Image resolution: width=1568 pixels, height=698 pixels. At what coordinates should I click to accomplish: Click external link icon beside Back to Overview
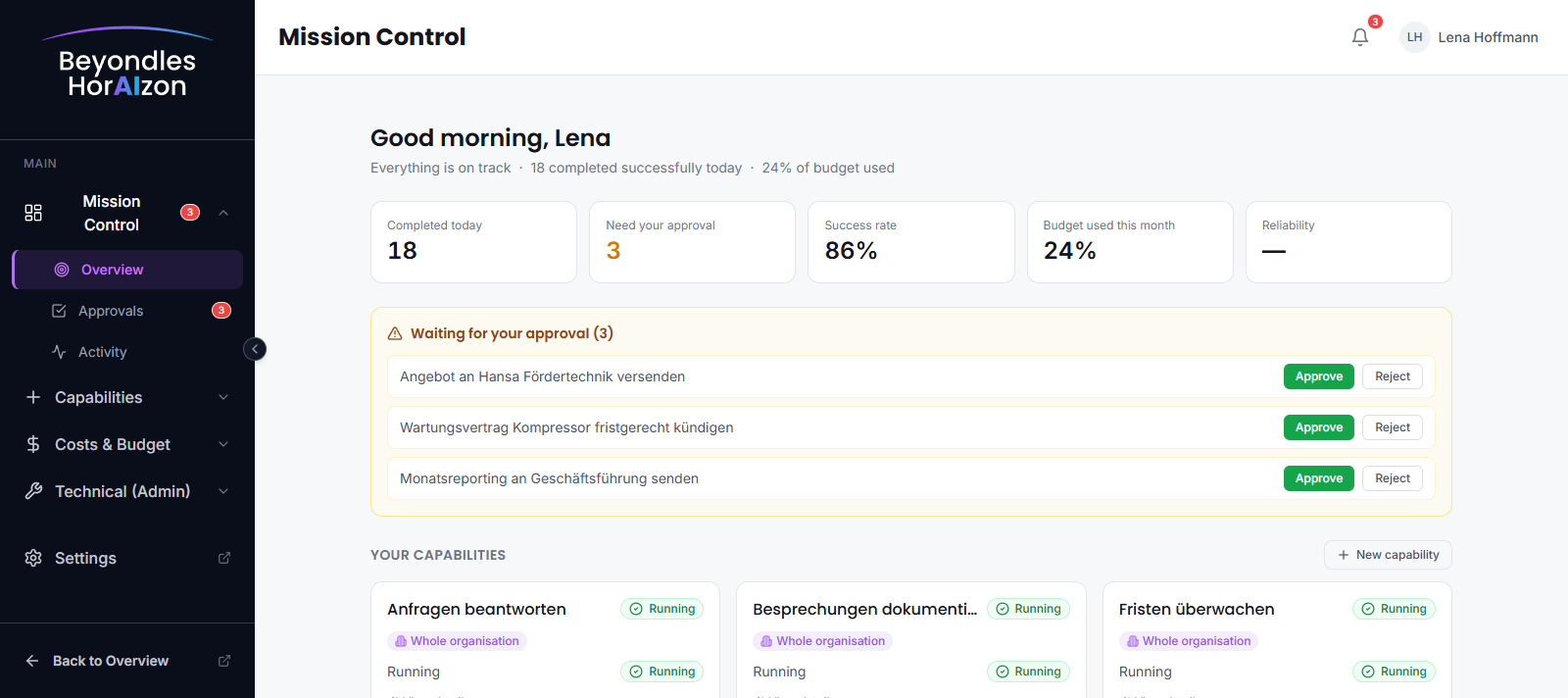[223, 661]
